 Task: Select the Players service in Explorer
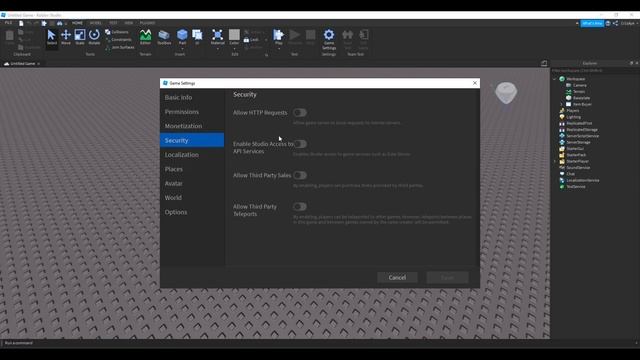tap(569, 111)
